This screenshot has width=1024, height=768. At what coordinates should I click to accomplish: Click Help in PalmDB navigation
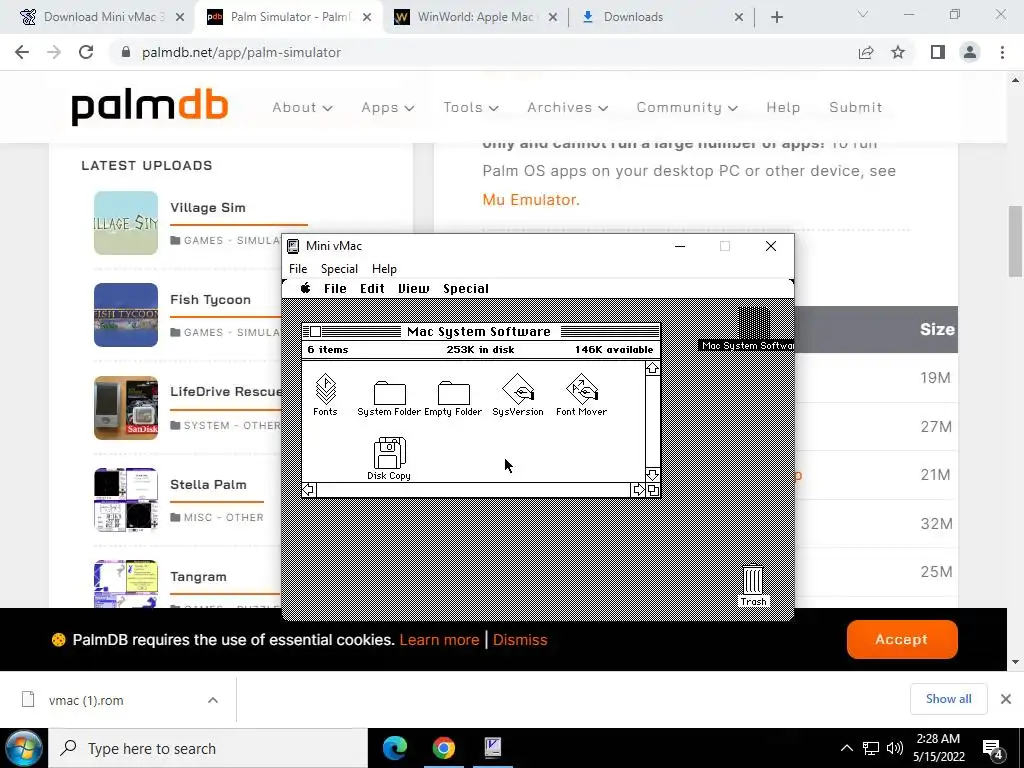point(783,108)
